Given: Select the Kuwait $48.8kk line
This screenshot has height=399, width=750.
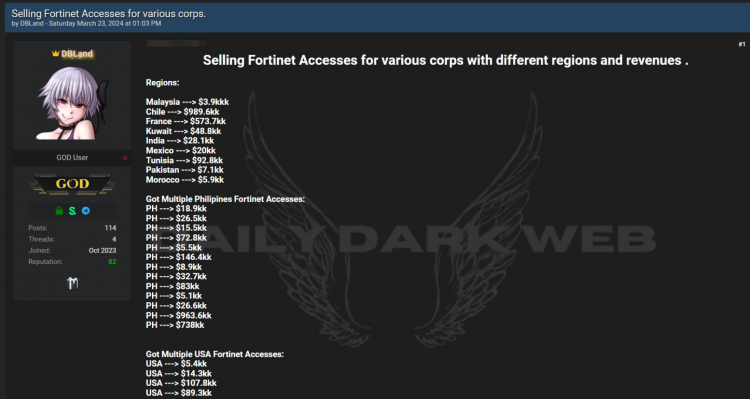Looking at the screenshot, I should (x=183, y=131).
